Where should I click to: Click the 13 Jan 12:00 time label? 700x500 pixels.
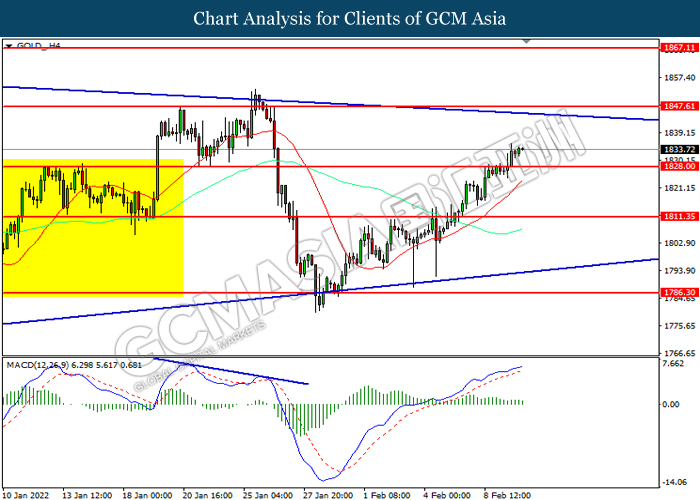[x=87, y=495]
